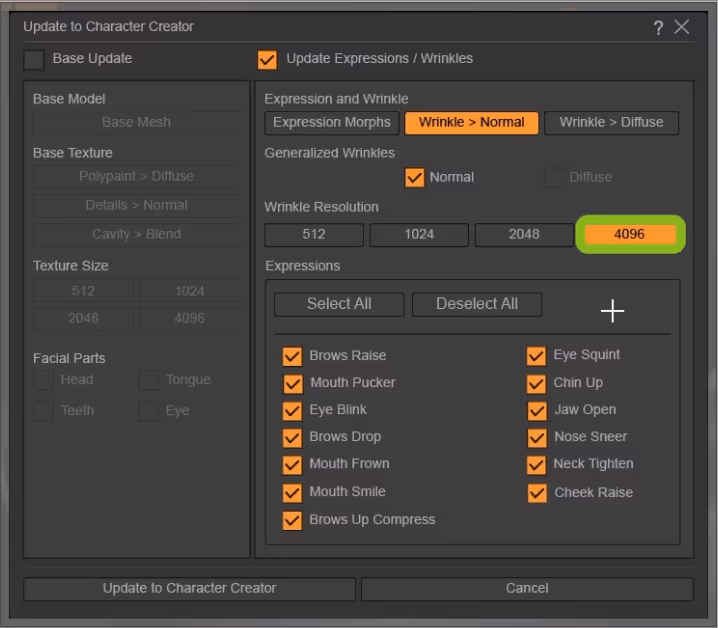Toggle Update Expressions / Wrinkles checkbox
Screen dimensions: 718x628
click(x=267, y=60)
